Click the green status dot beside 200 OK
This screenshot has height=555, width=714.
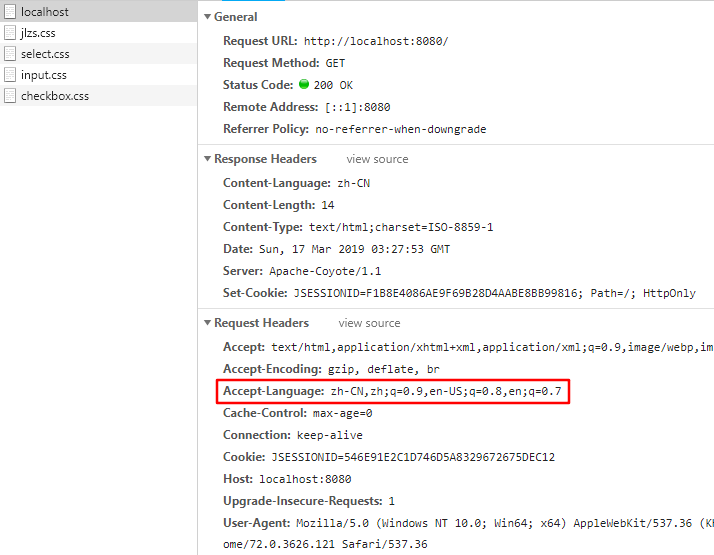(304, 85)
